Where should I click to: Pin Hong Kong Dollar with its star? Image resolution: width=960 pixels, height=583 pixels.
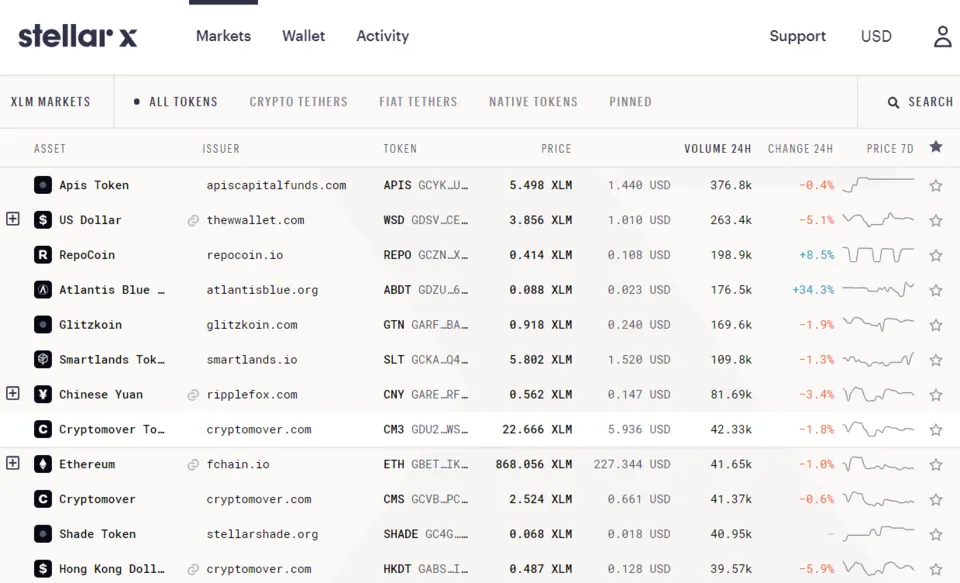936,570
